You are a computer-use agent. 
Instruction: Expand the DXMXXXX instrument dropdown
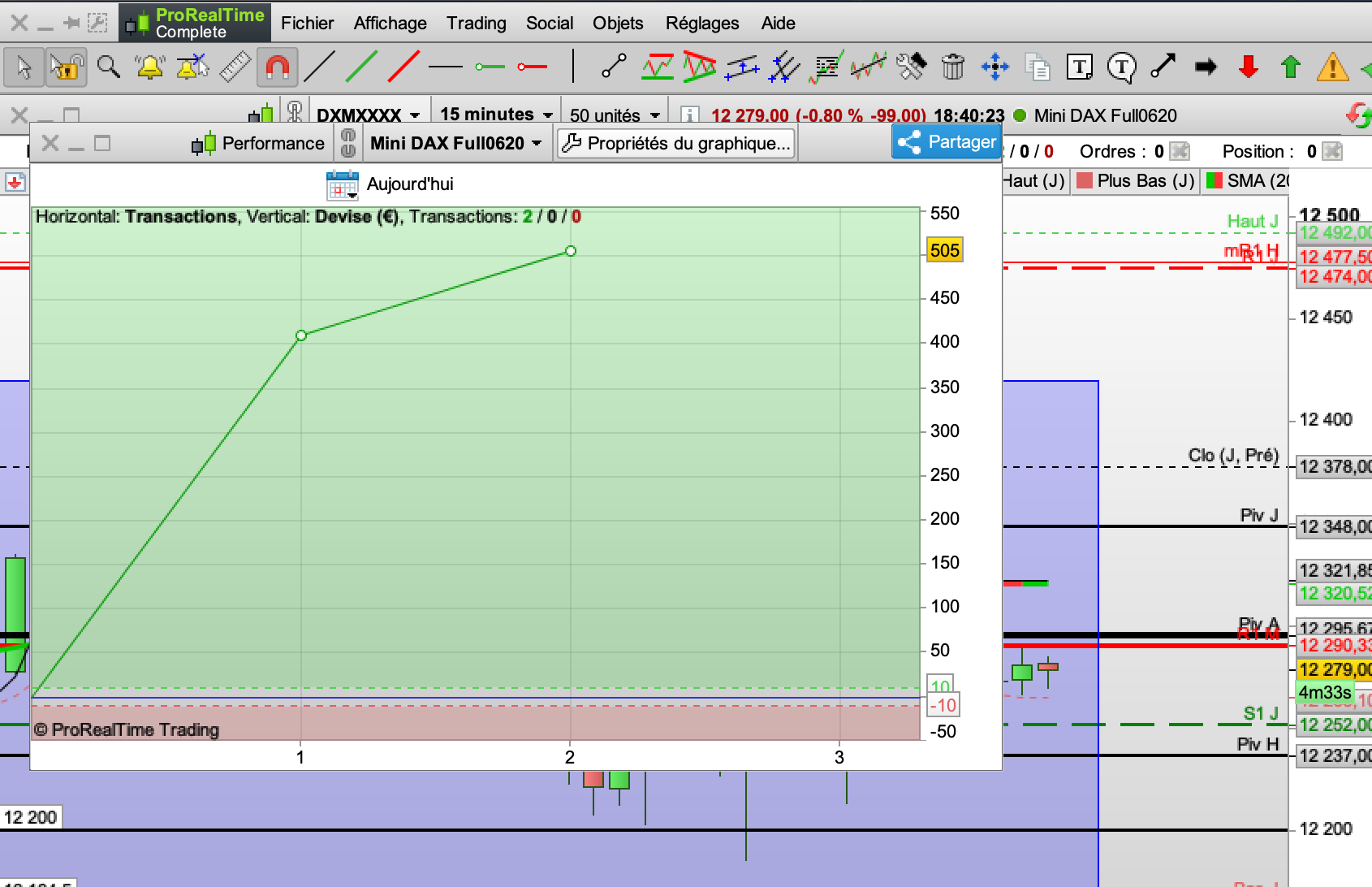click(x=369, y=115)
